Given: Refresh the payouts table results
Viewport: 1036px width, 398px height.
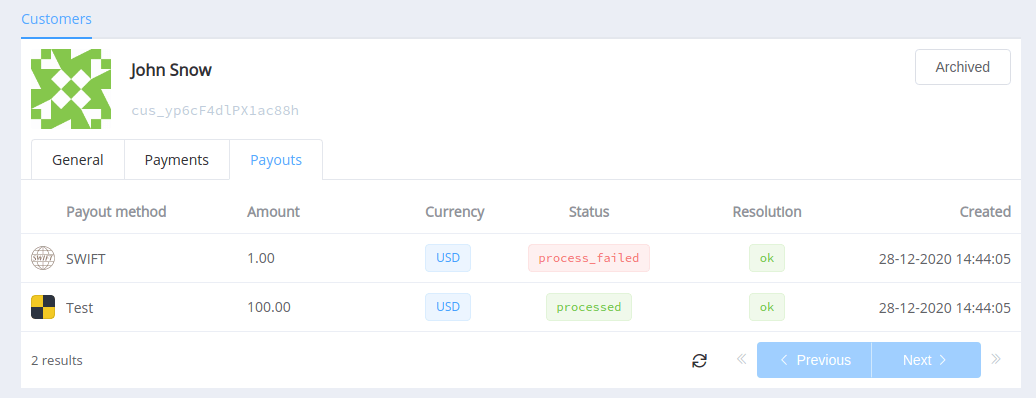Looking at the screenshot, I should click(699, 360).
